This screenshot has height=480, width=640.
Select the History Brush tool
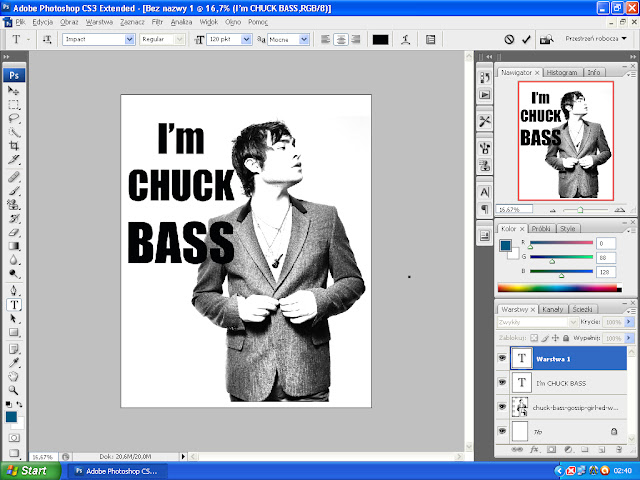coord(13,218)
